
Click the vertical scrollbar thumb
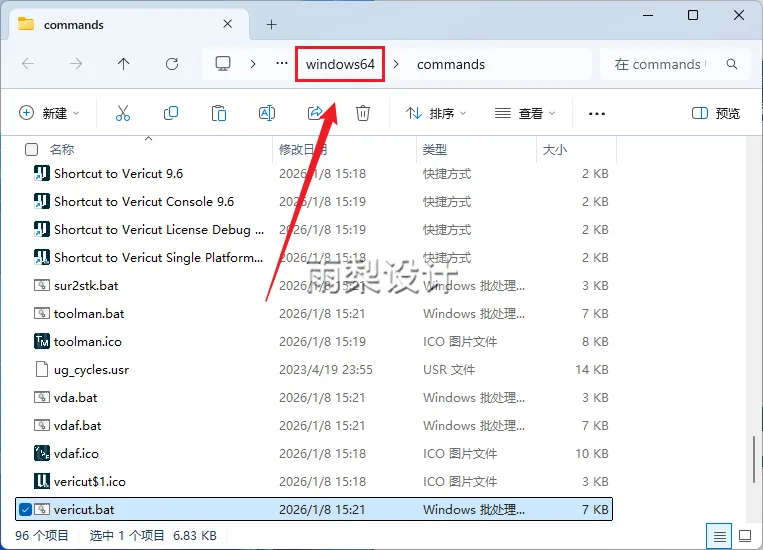[754, 458]
